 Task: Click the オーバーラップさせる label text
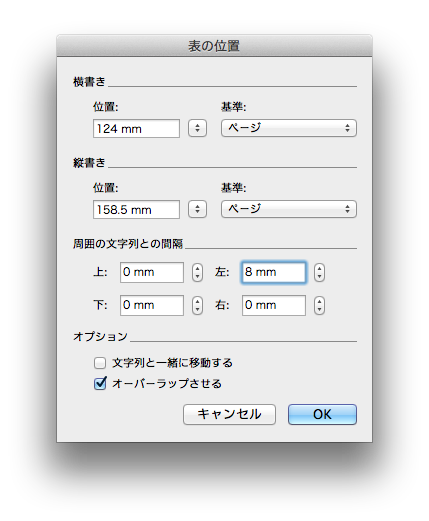[167, 383]
